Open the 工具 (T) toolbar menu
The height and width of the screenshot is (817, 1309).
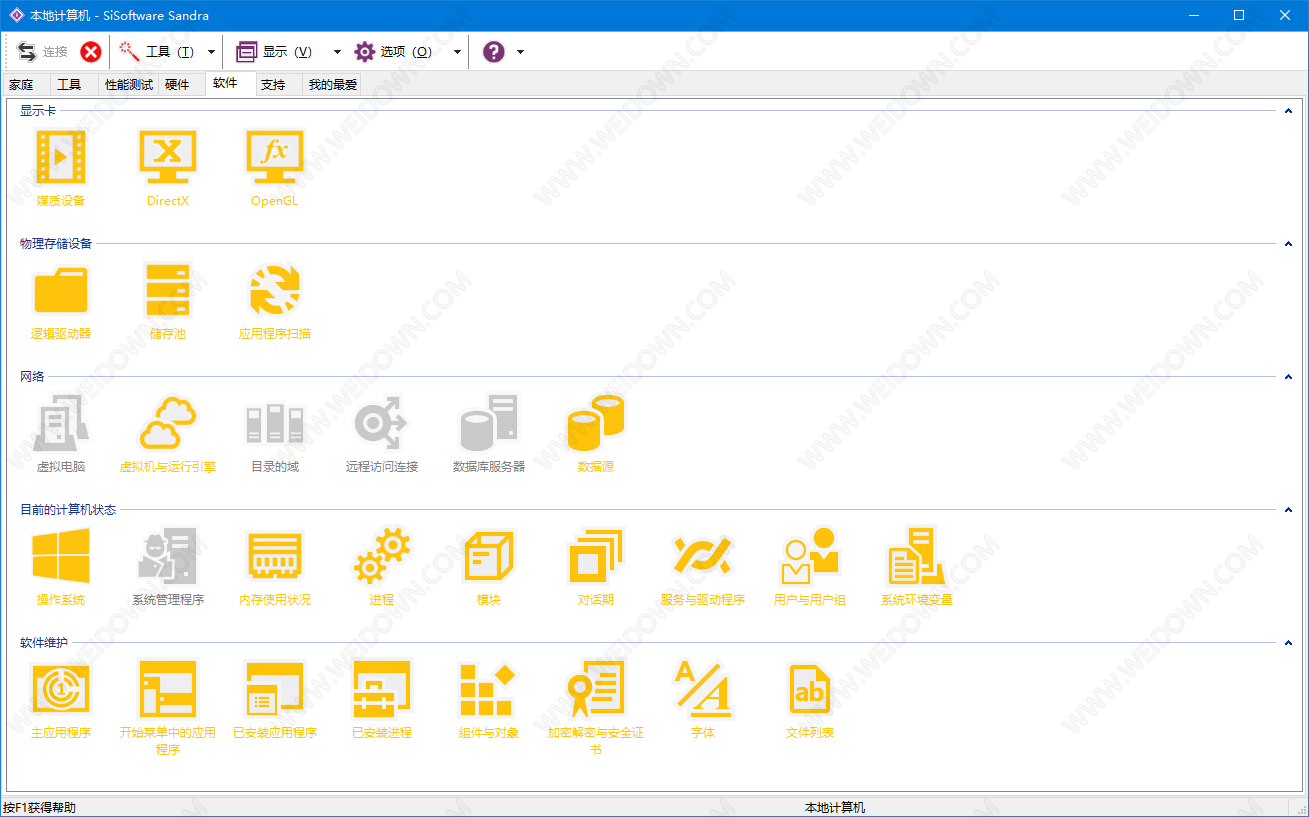[x=158, y=52]
